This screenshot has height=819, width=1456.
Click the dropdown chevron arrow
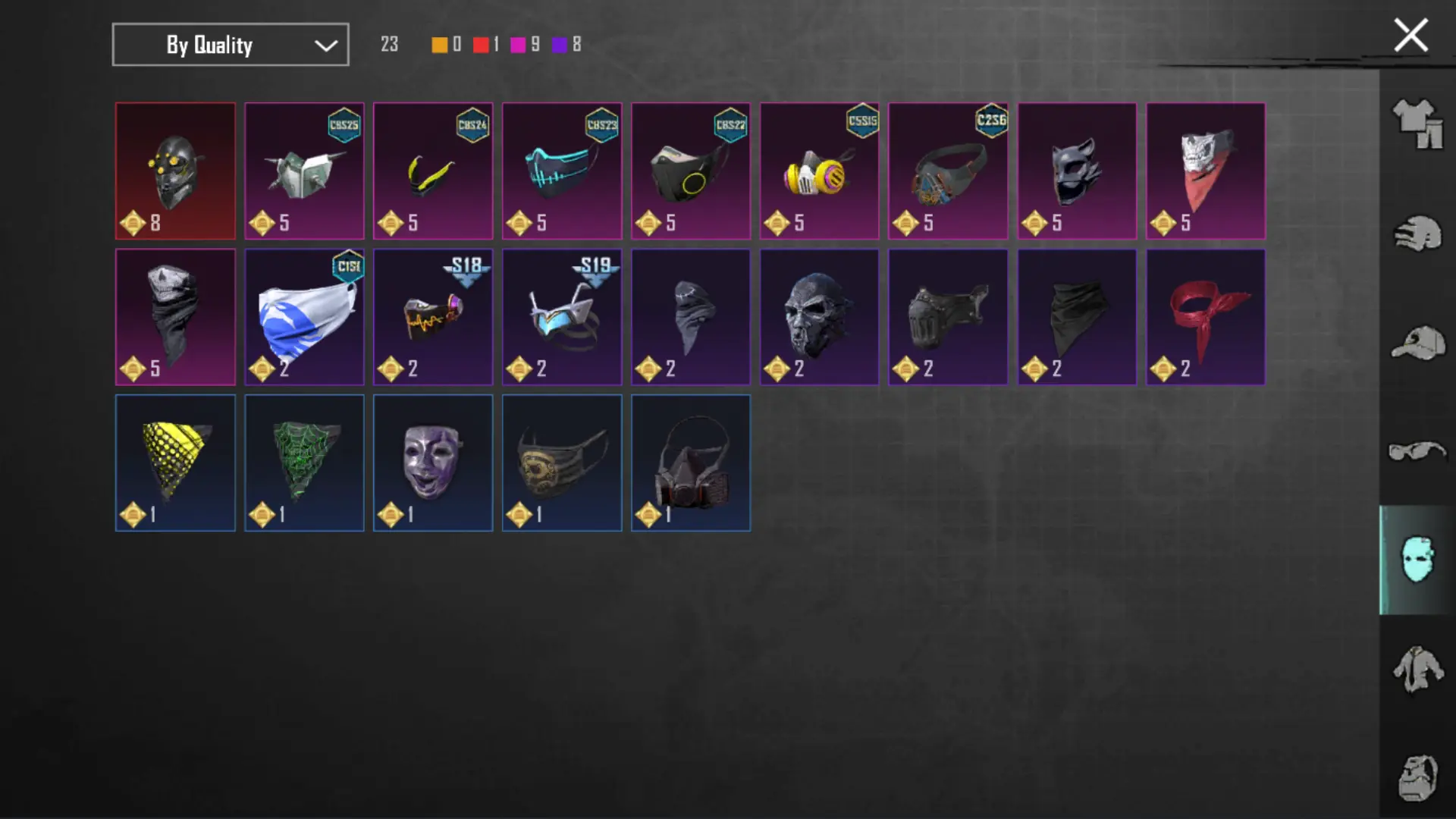[326, 45]
